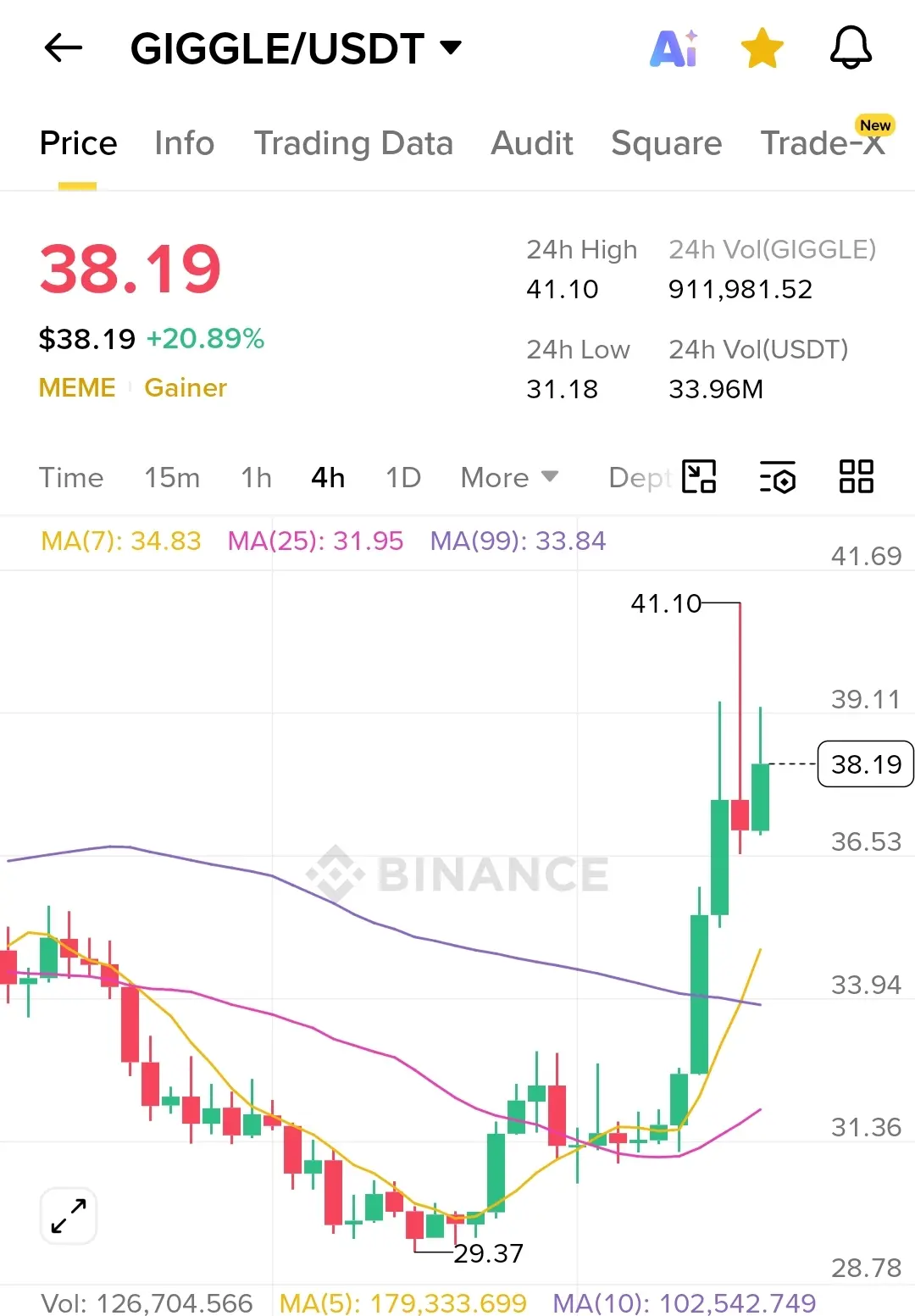Select the Price tab

(78, 143)
